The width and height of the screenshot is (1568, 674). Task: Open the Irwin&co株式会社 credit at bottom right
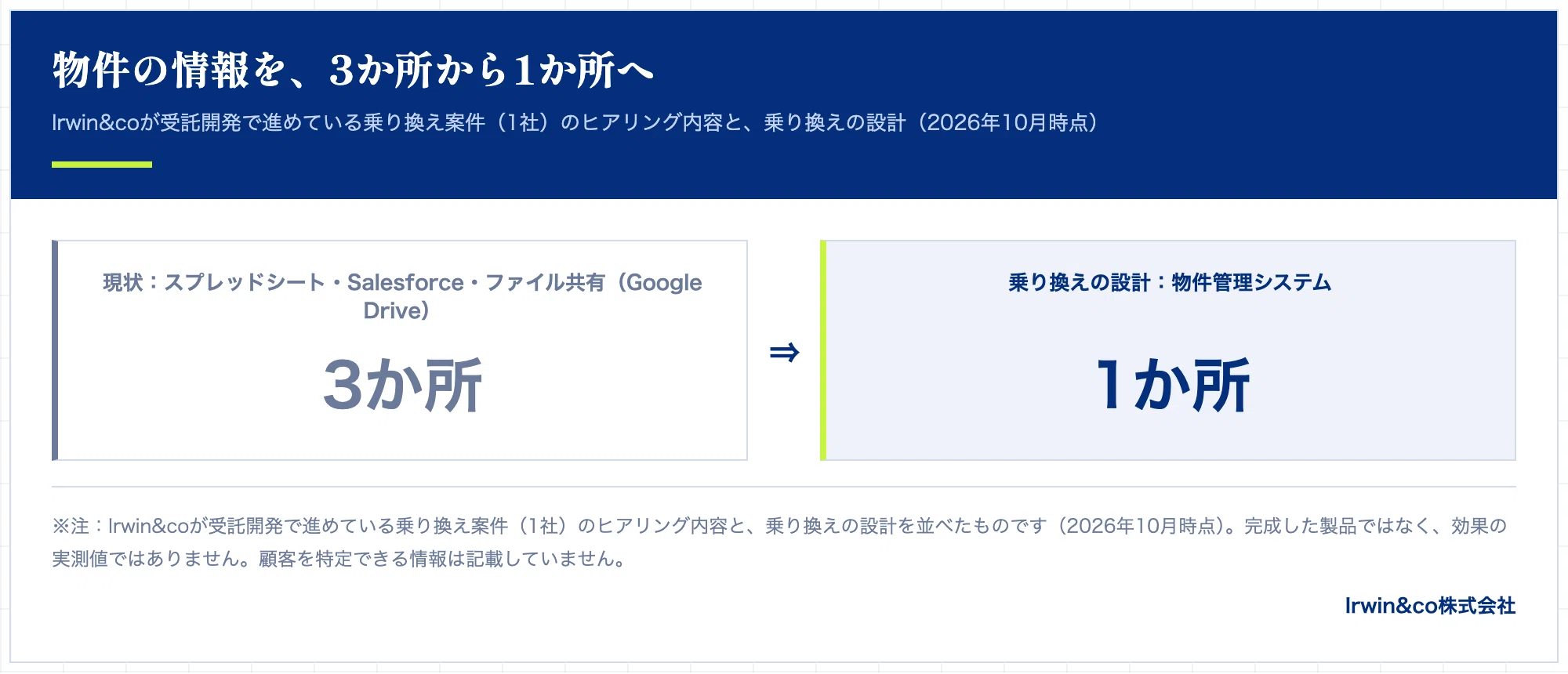1430,606
